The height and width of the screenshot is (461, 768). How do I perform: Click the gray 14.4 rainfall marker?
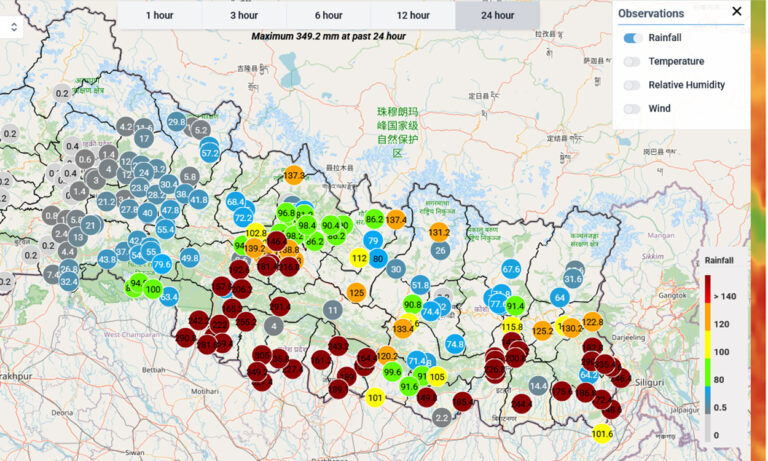point(538,386)
